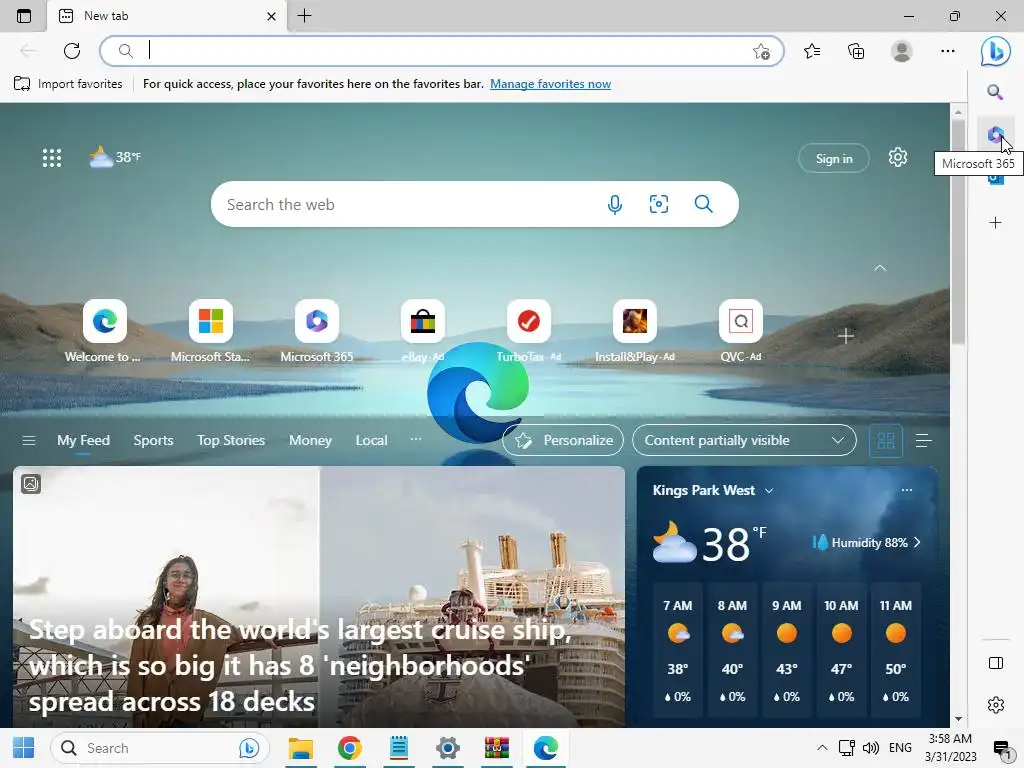This screenshot has height=768, width=1024.
Task: Open weather card more options menu
Action: pyautogui.click(x=906, y=490)
